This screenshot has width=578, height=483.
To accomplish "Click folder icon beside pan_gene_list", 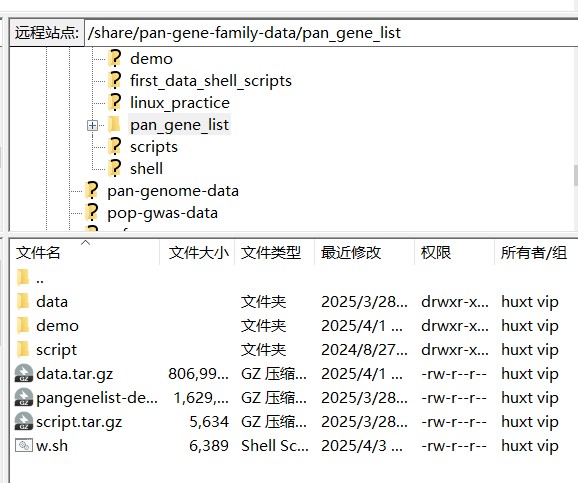I will point(114,125).
